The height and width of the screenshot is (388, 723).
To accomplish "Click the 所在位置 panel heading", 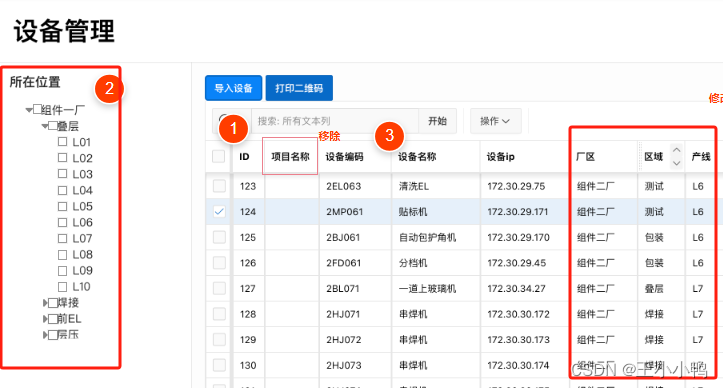I will pos(35,82).
